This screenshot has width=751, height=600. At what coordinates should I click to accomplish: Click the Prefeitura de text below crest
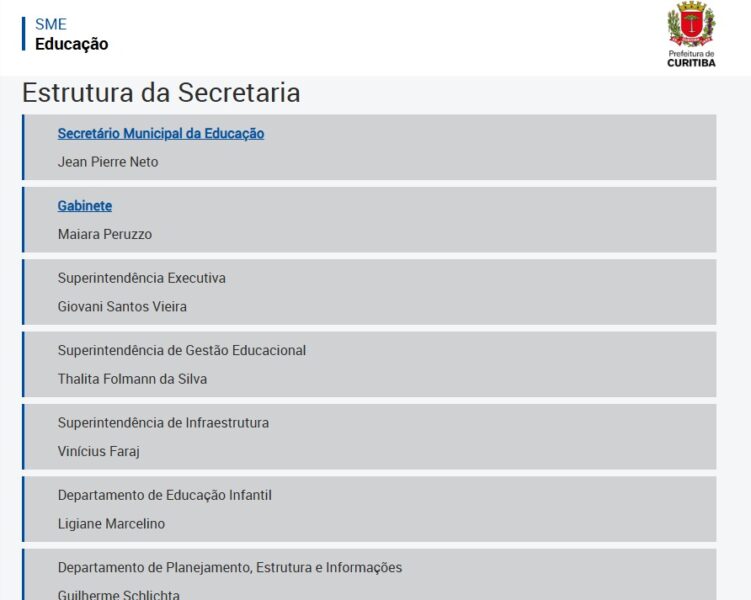click(691, 53)
